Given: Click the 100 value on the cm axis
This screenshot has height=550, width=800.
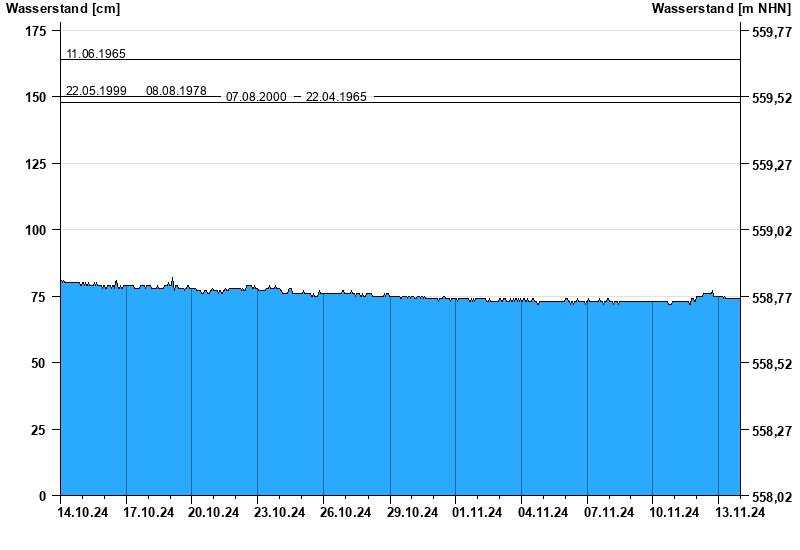Looking at the screenshot, I should (36, 230).
